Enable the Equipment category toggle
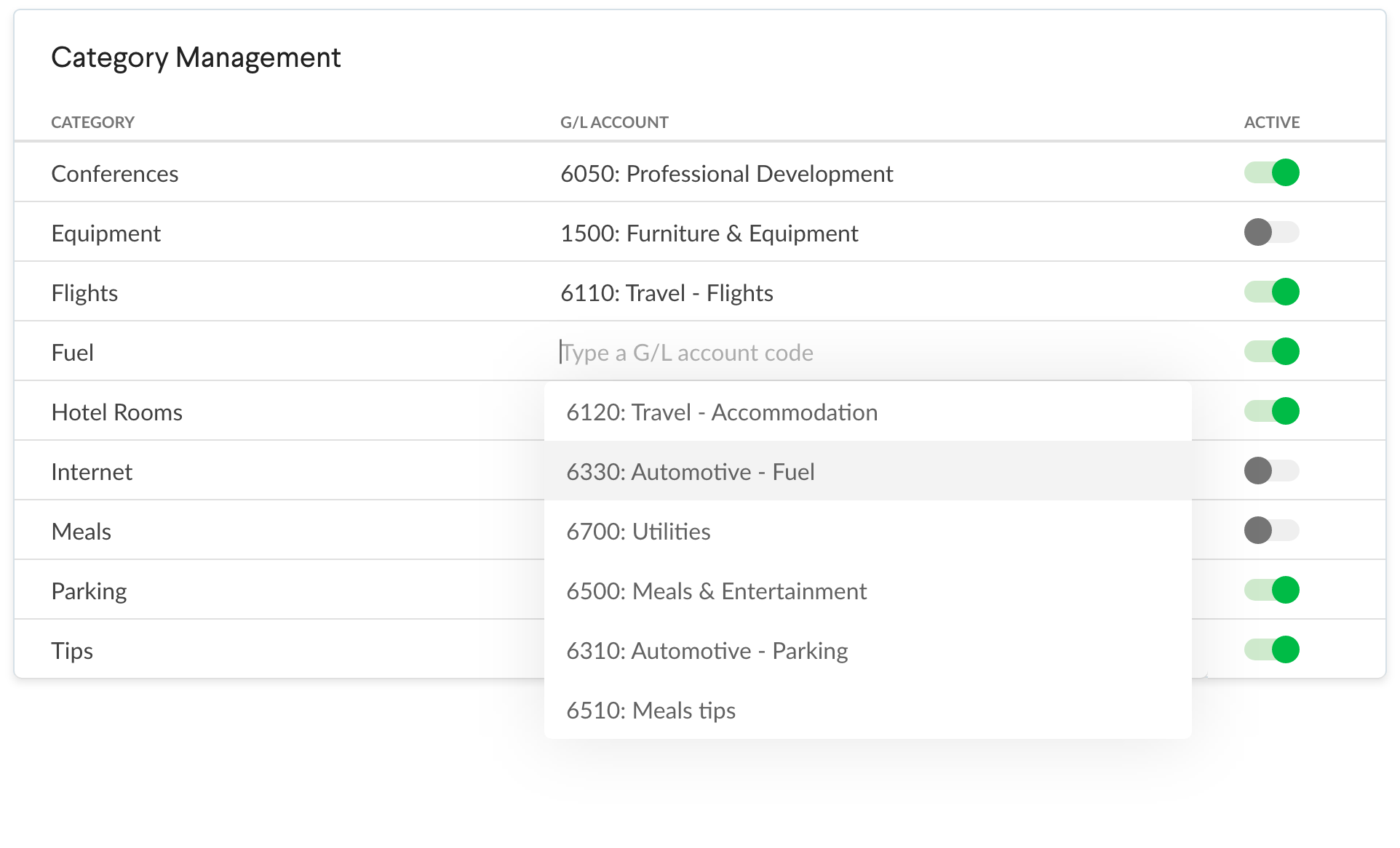 pyautogui.click(x=1271, y=233)
